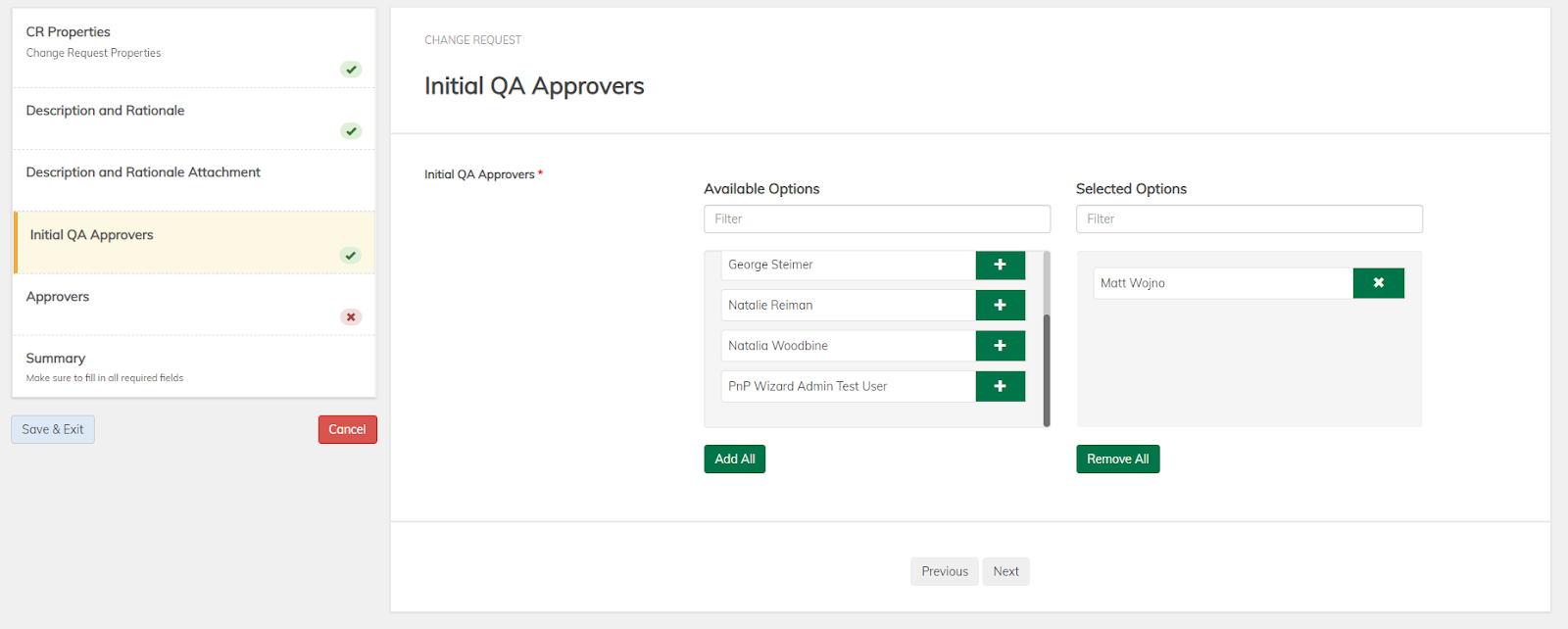
Task: Return to the Previous page
Action: point(944,571)
